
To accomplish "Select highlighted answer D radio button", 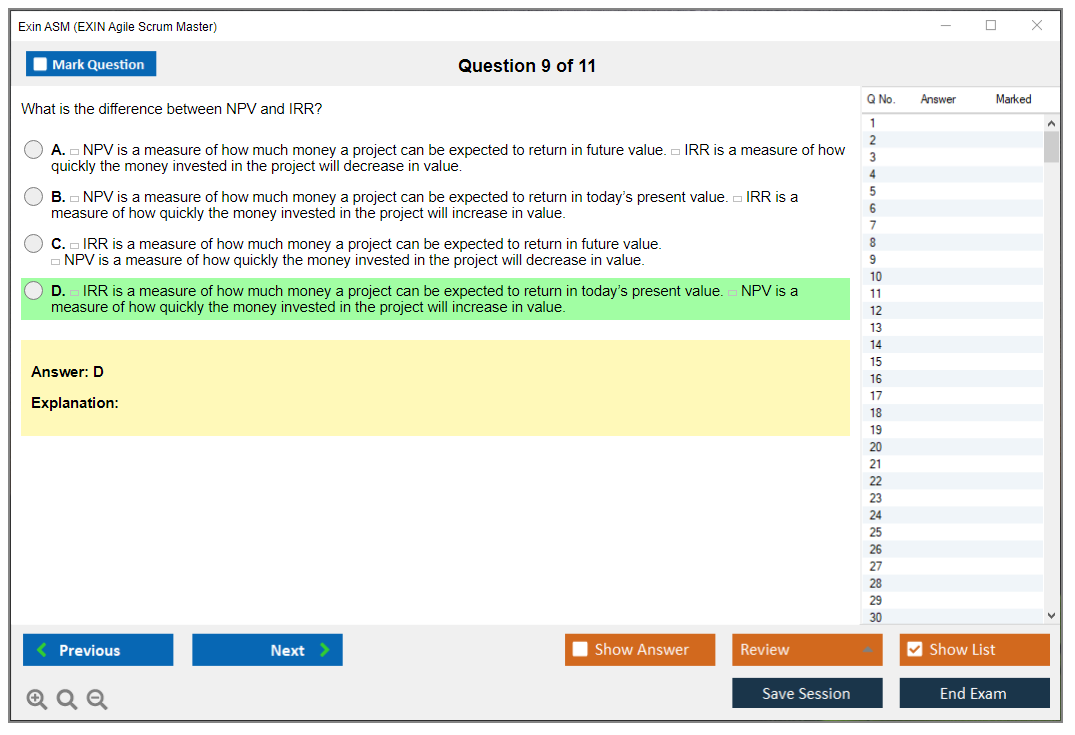I will tap(34, 291).
